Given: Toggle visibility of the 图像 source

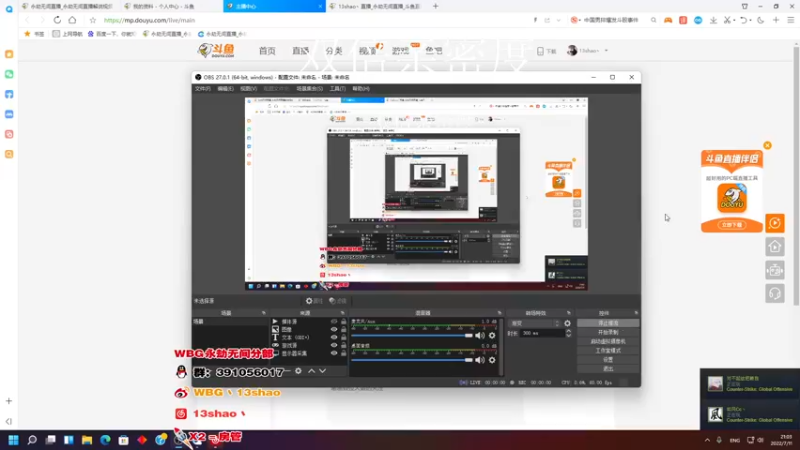Looking at the screenshot, I should 334,330.
